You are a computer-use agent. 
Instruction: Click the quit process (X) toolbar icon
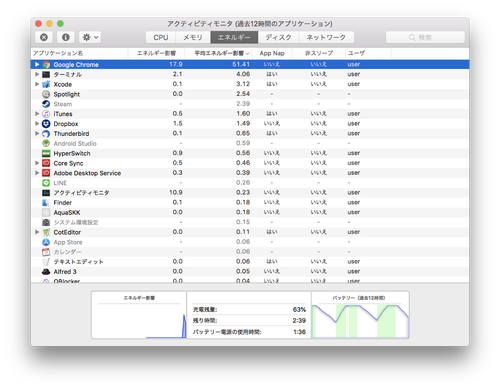point(44,37)
